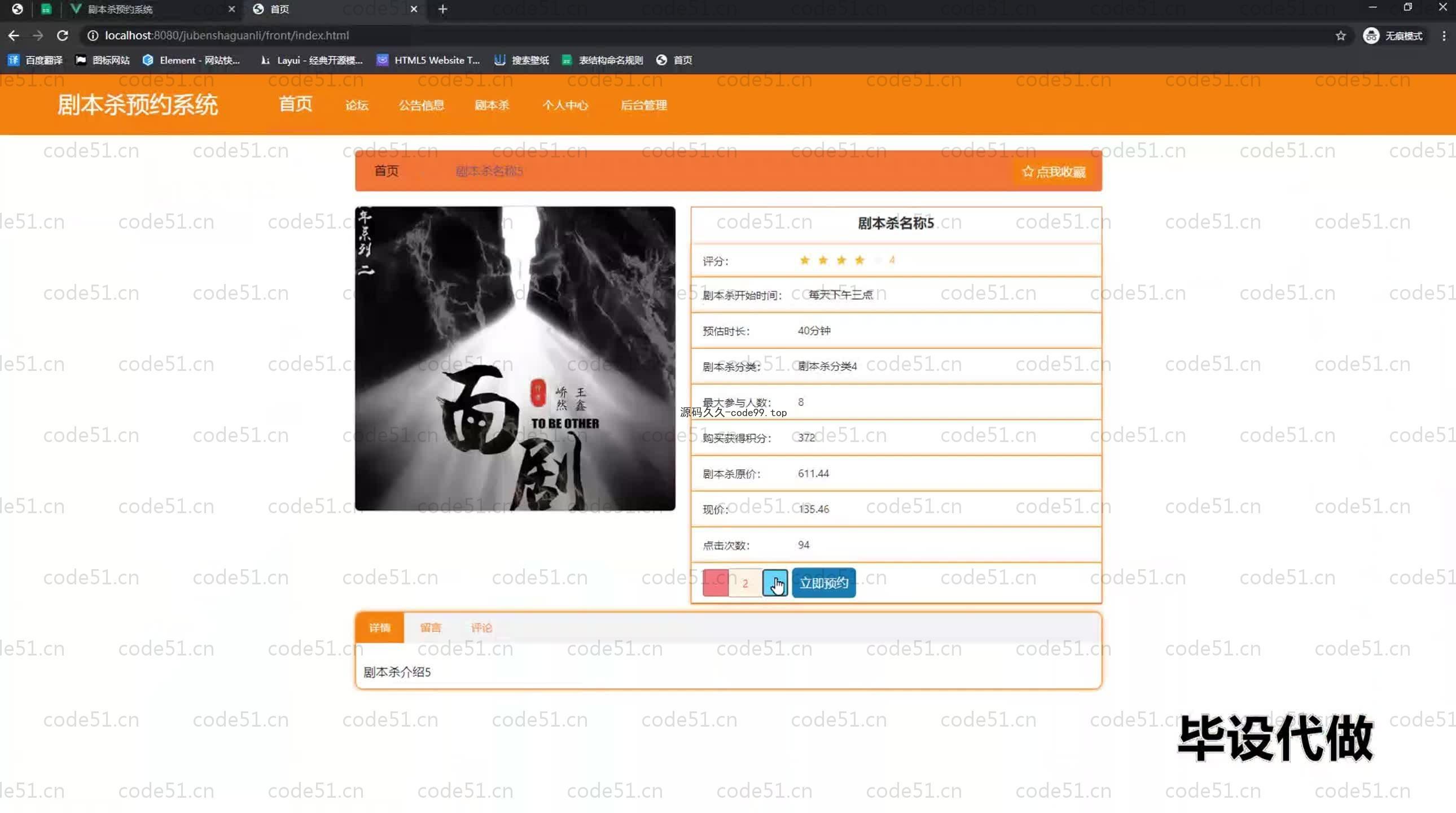Viewport: 1456px width, 813px height.
Task: Click the 135.46 current price value
Action: click(x=814, y=509)
